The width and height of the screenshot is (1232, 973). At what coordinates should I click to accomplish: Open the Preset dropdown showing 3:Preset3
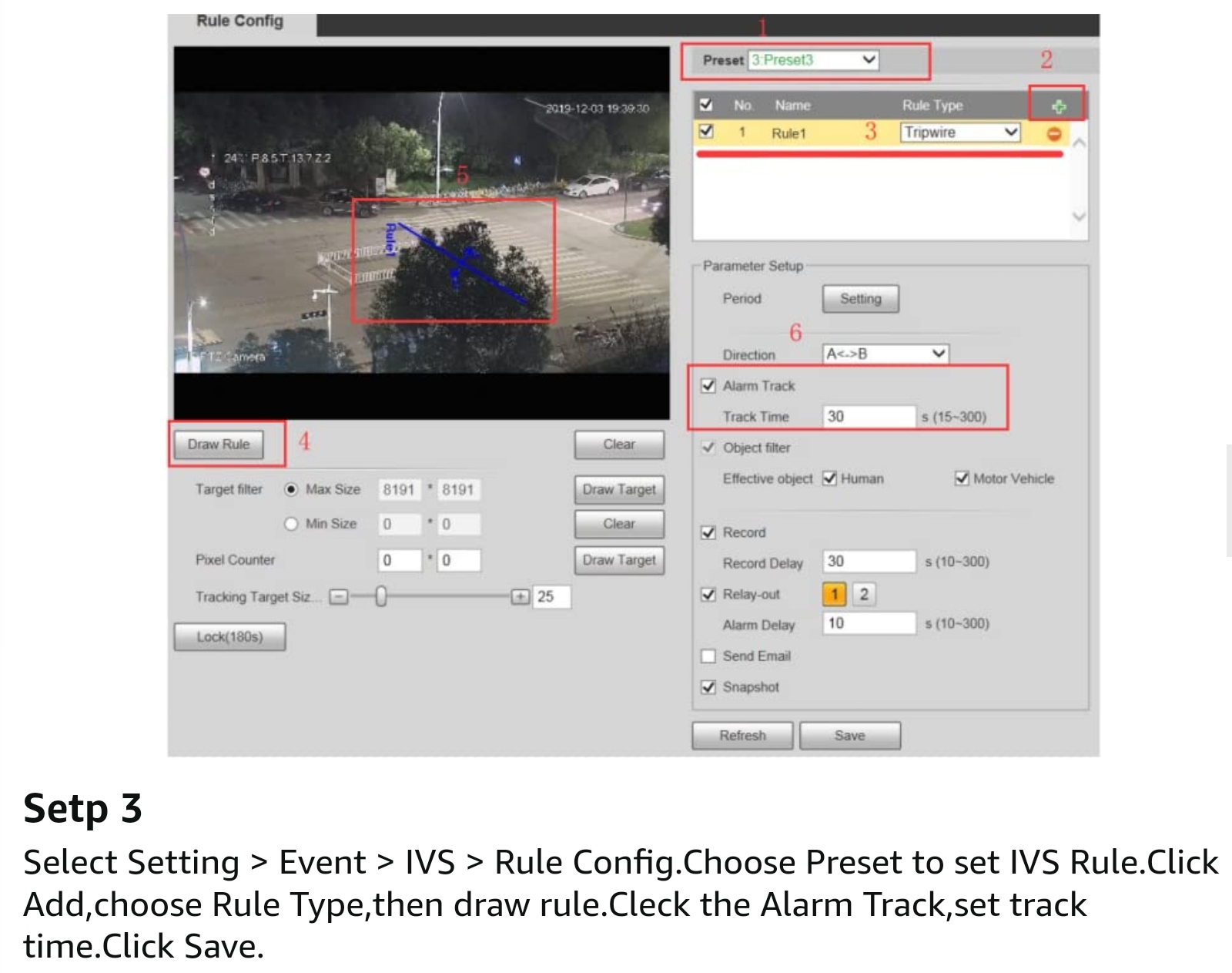(x=813, y=60)
